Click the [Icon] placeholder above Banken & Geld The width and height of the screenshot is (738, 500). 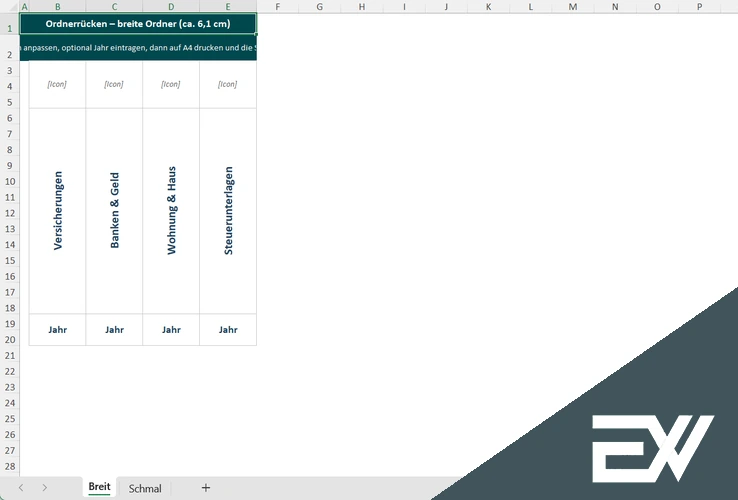pyautogui.click(x=114, y=84)
